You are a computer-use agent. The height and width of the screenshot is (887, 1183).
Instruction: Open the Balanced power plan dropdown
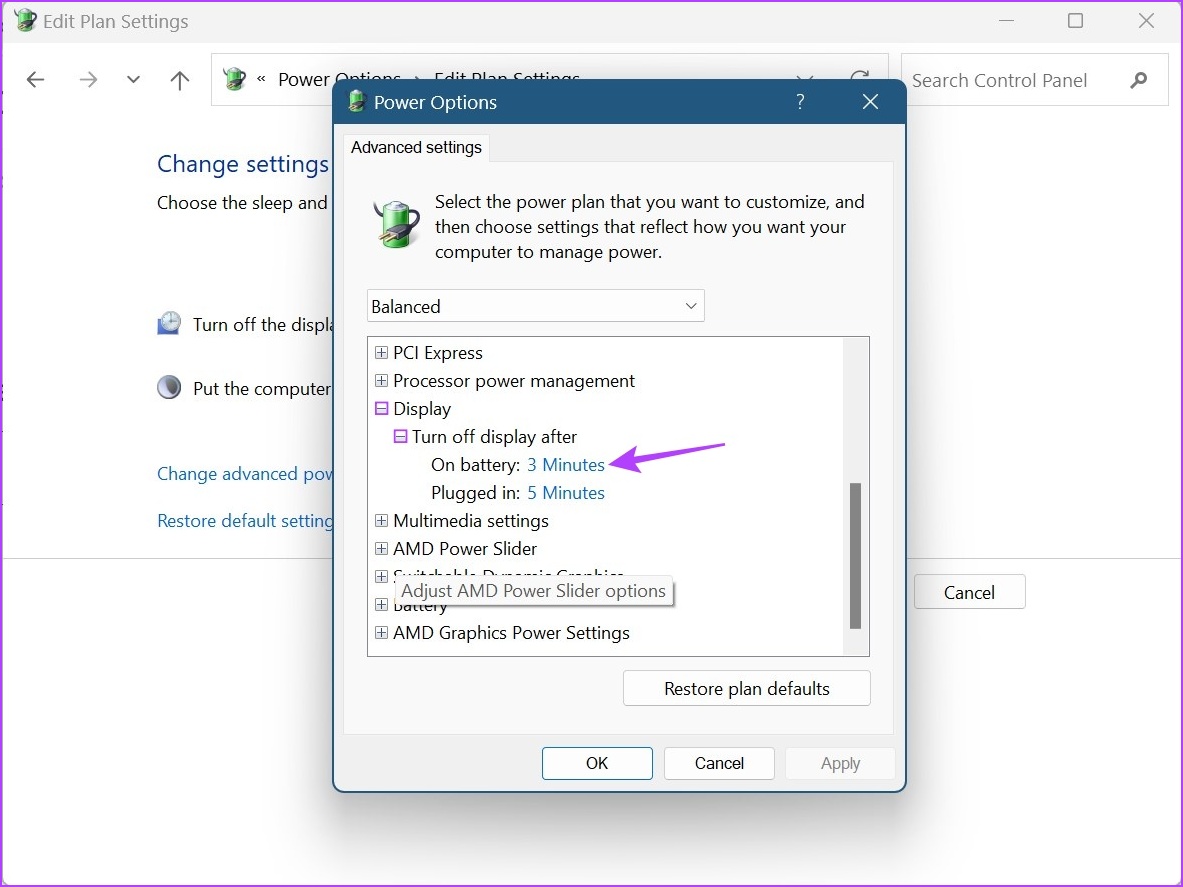point(536,306)
